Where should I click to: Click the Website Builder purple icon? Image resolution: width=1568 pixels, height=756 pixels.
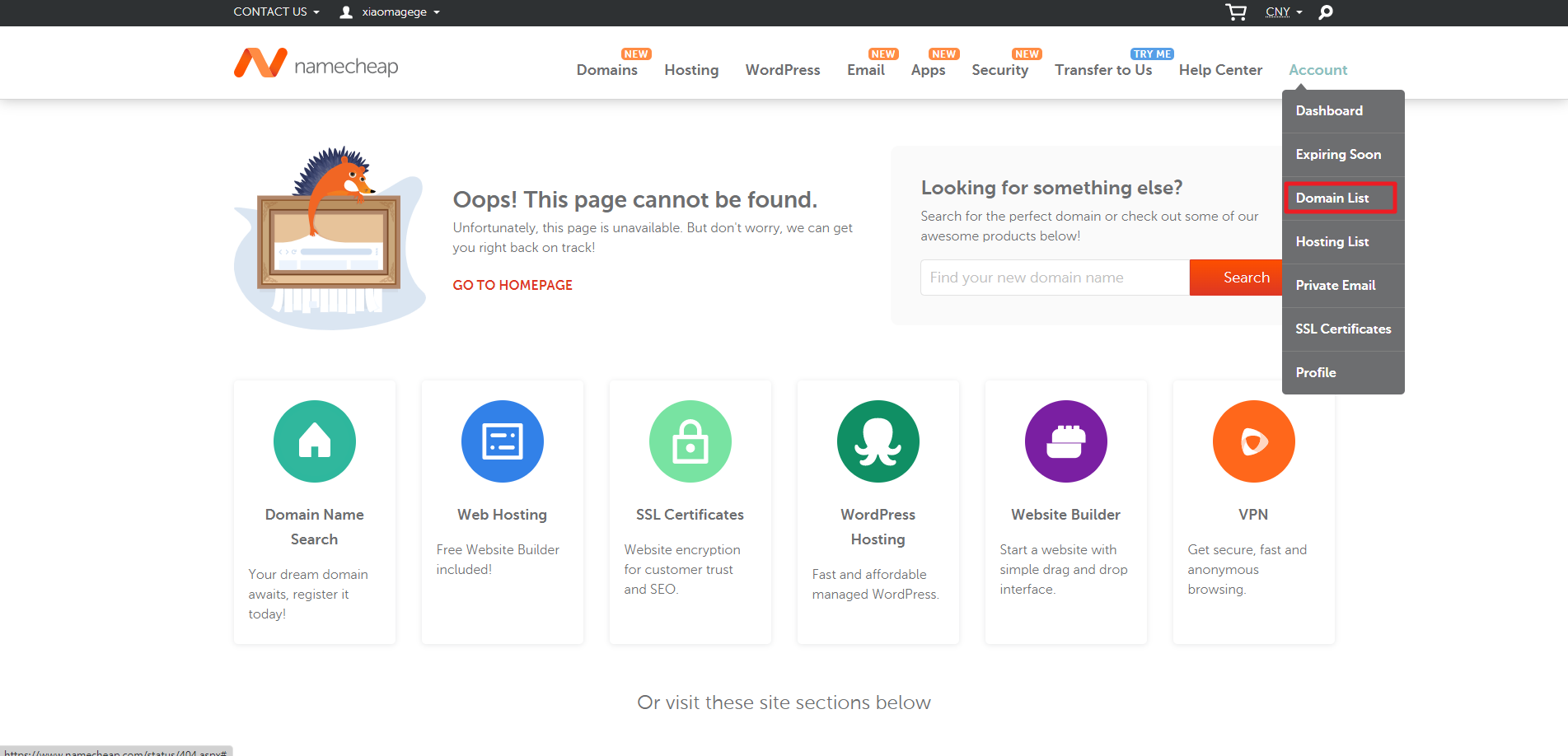click(x=1066, y=441)
